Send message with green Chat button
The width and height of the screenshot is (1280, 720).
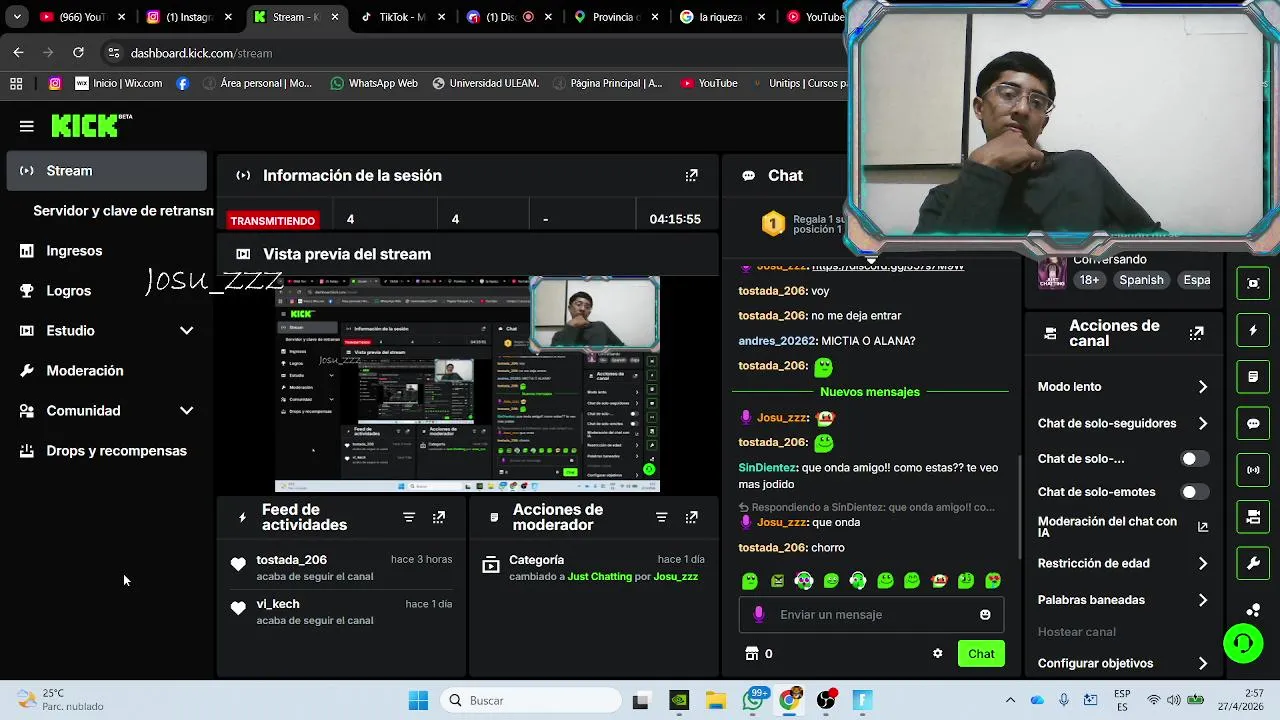(981, 654)
